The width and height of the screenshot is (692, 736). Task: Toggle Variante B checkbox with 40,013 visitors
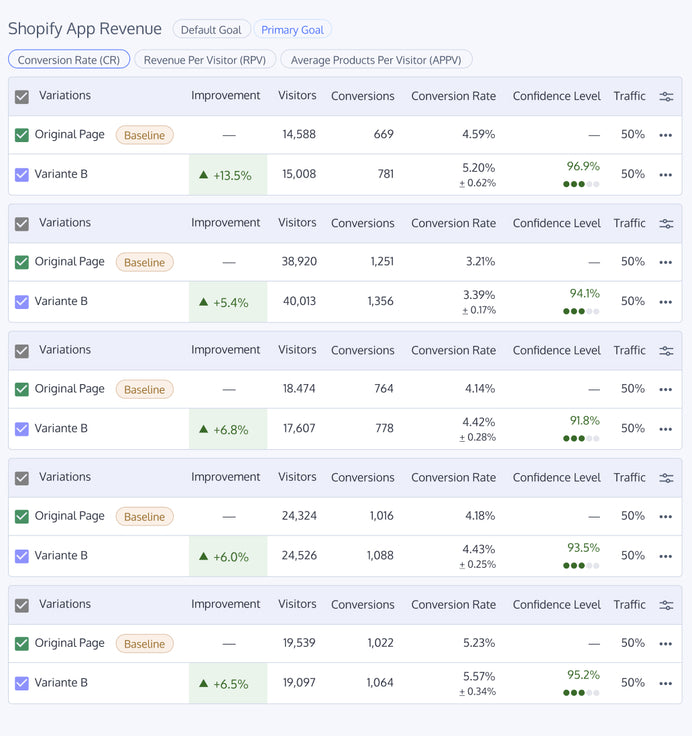click(x=22, y=301)
